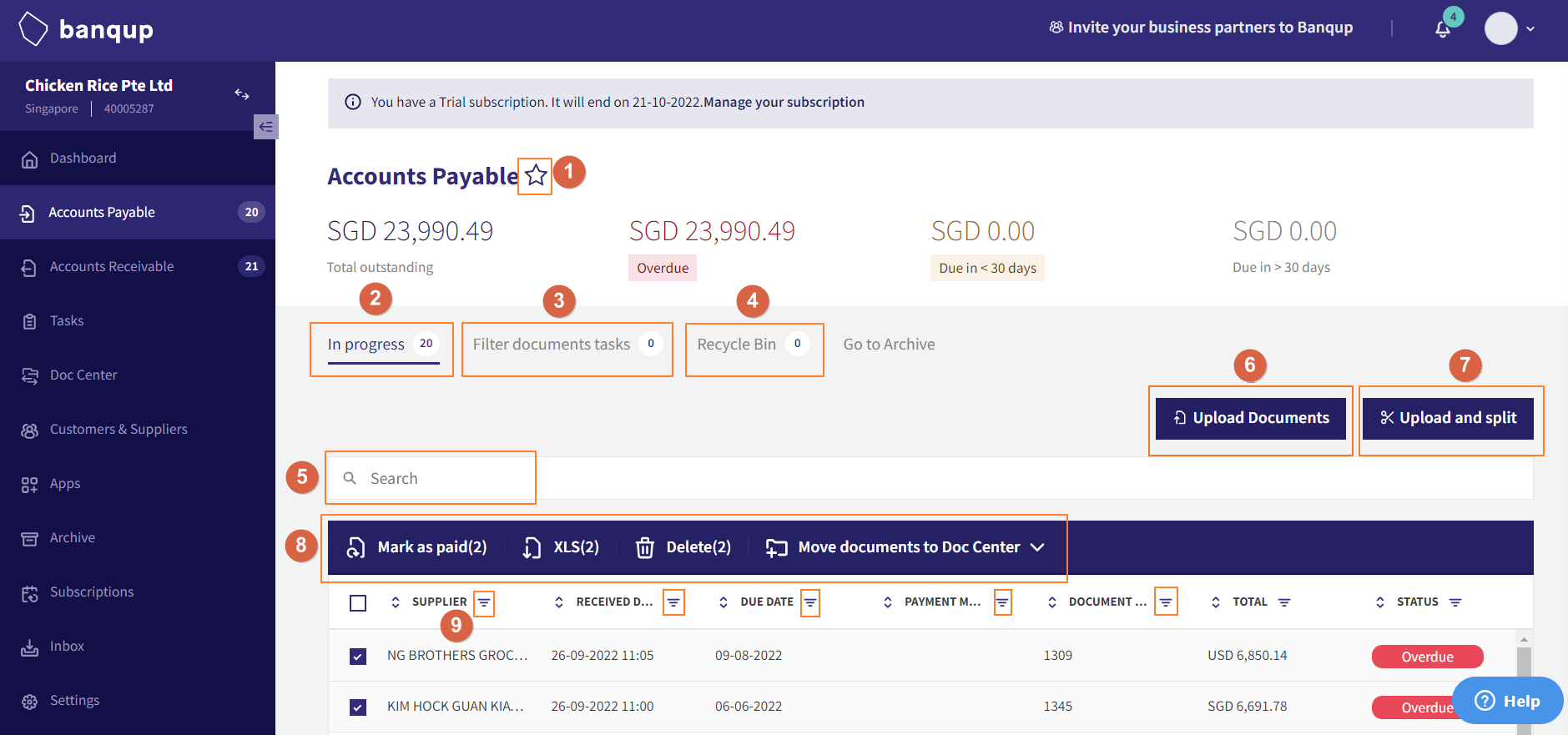The width and height of the screenshot is (1568, 735).
Task: Click the Overdue status of NG BROTHERS row
Action: click(1427, 657)
